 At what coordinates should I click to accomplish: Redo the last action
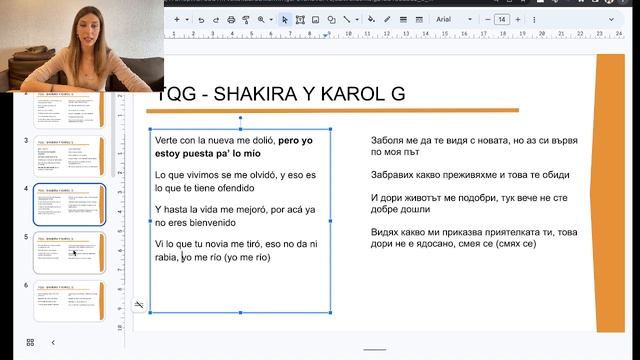point(216,20)
